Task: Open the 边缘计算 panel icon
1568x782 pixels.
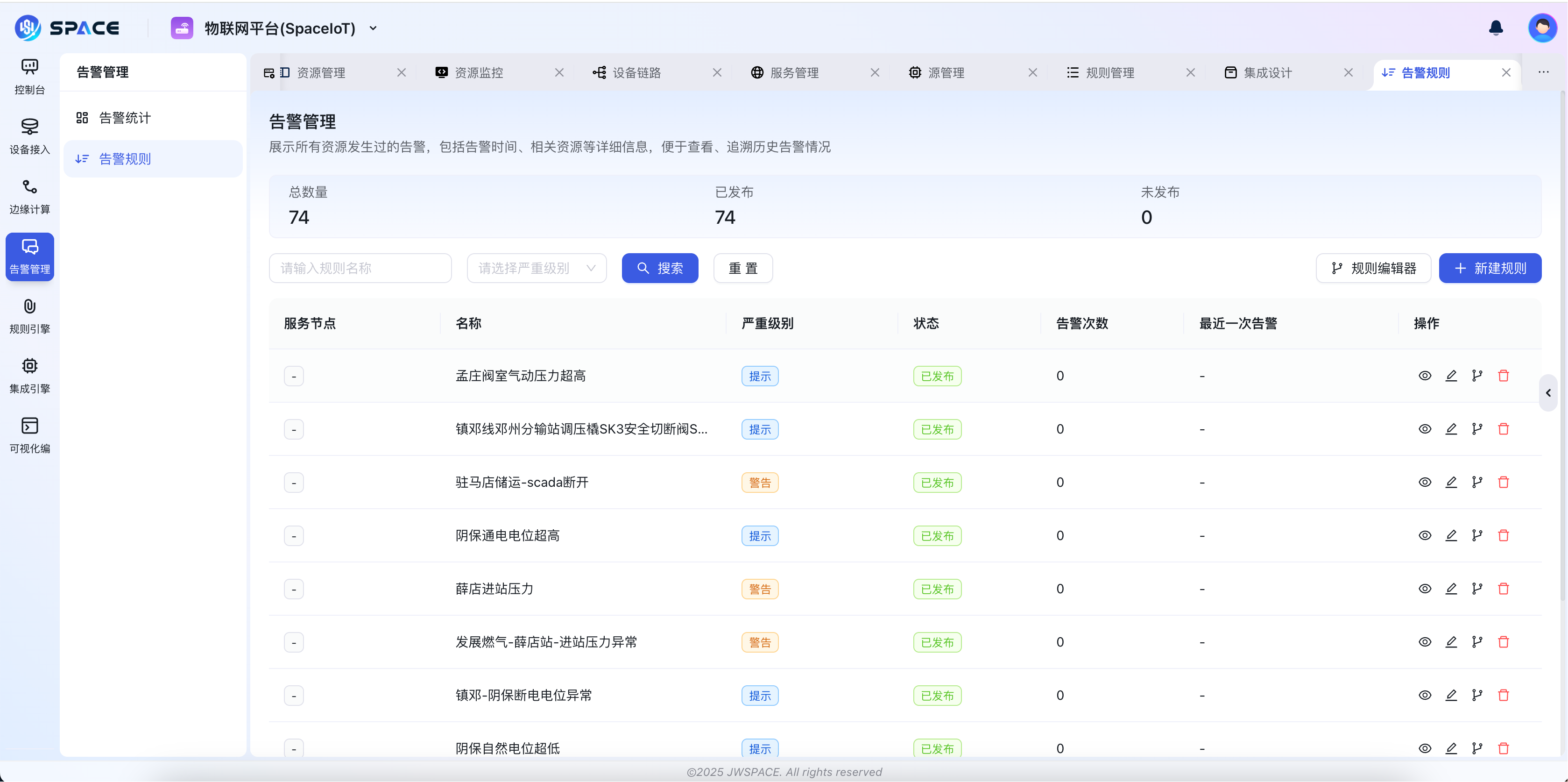Action: 29,195
